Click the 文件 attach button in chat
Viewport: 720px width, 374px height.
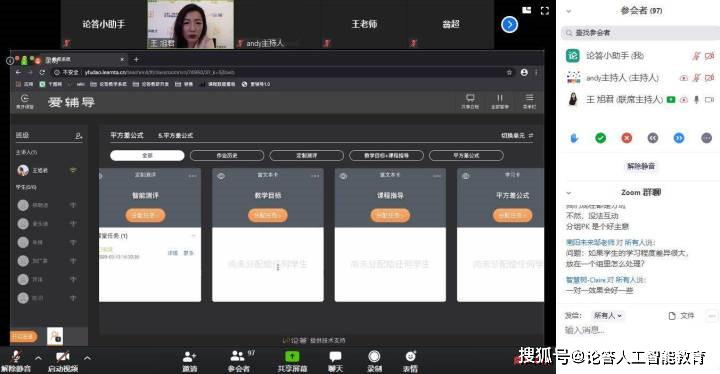tap(681, 316)
